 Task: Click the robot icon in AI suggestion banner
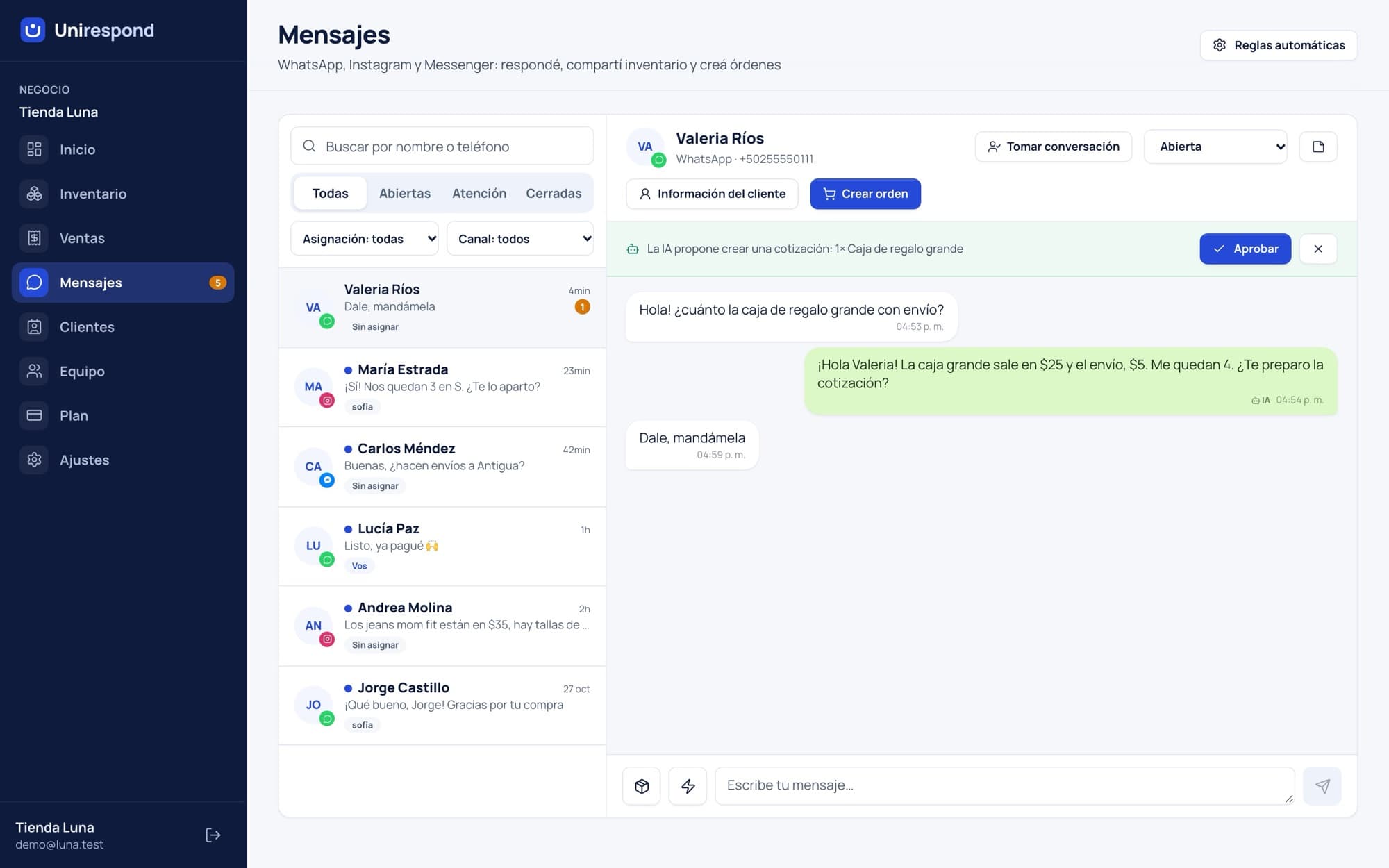(x=633, y=249)
